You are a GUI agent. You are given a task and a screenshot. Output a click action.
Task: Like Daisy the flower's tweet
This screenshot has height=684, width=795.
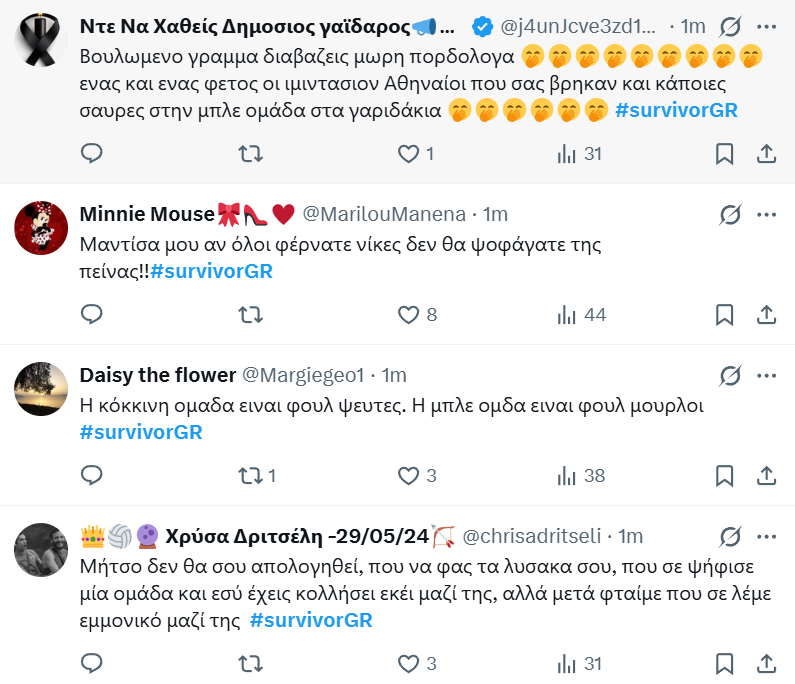(x=408, y=475)
